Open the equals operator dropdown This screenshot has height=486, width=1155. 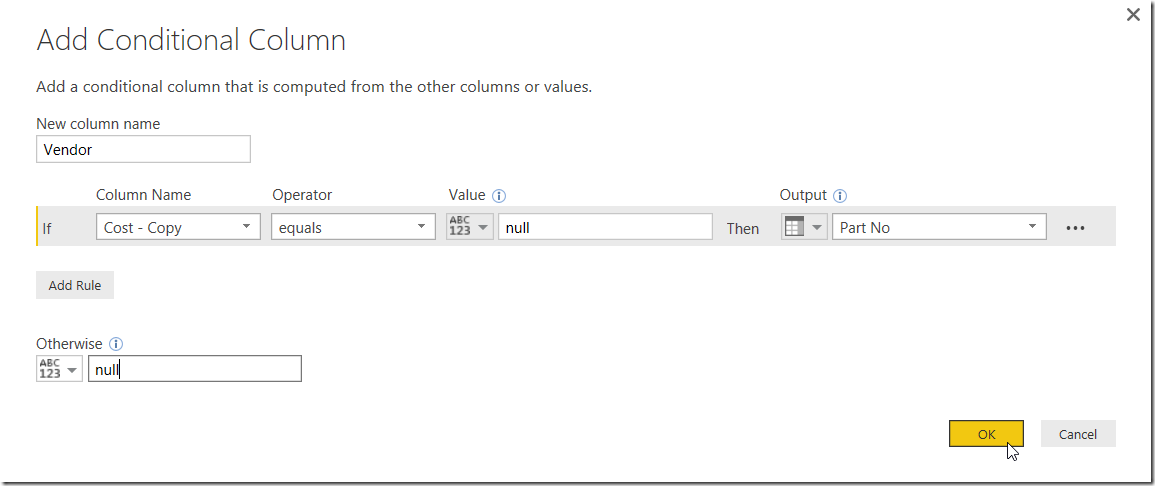coord(353,228)
